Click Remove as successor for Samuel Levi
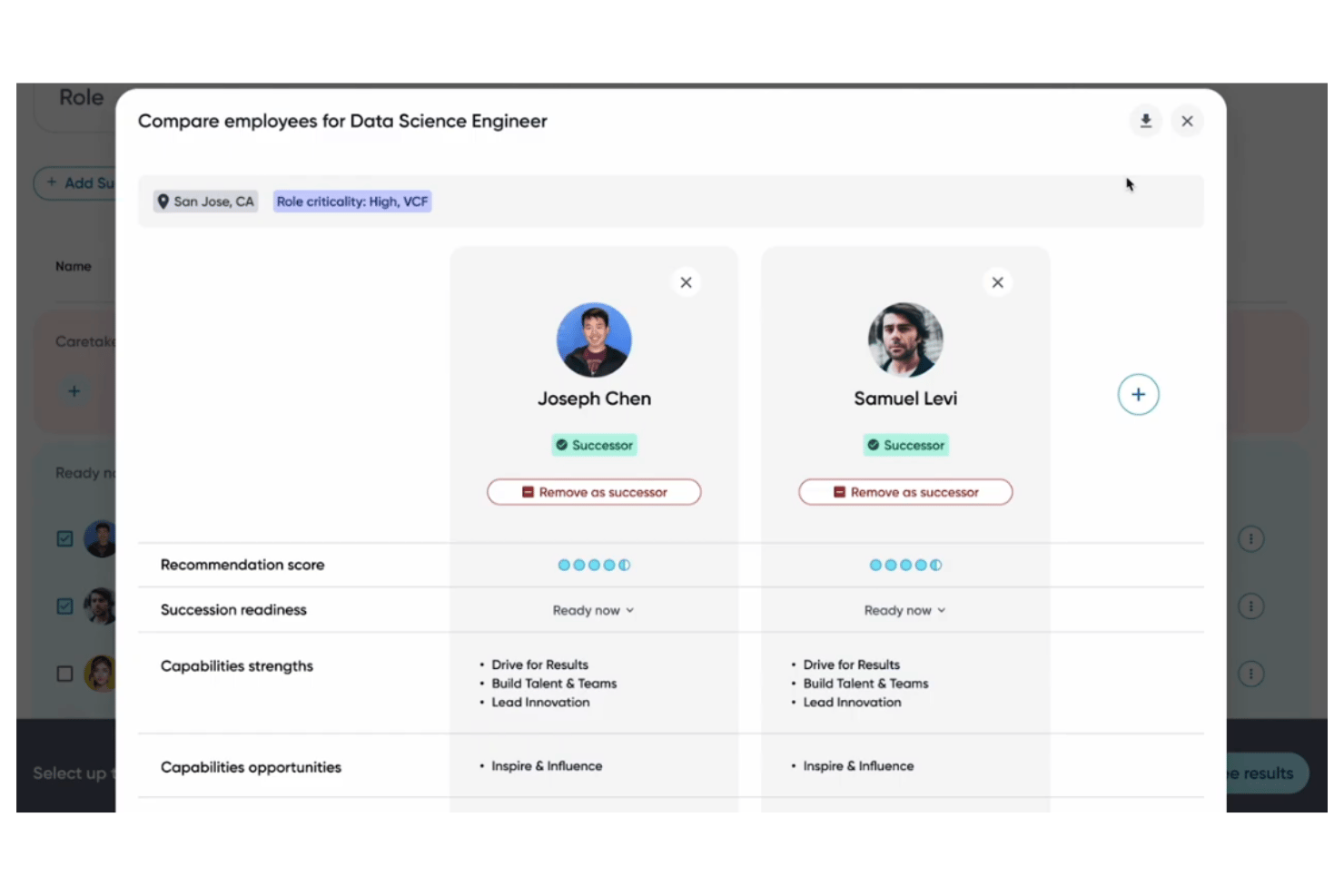Image resolution: width=1344 pixels, height=896 pixels. click(905, 492)
